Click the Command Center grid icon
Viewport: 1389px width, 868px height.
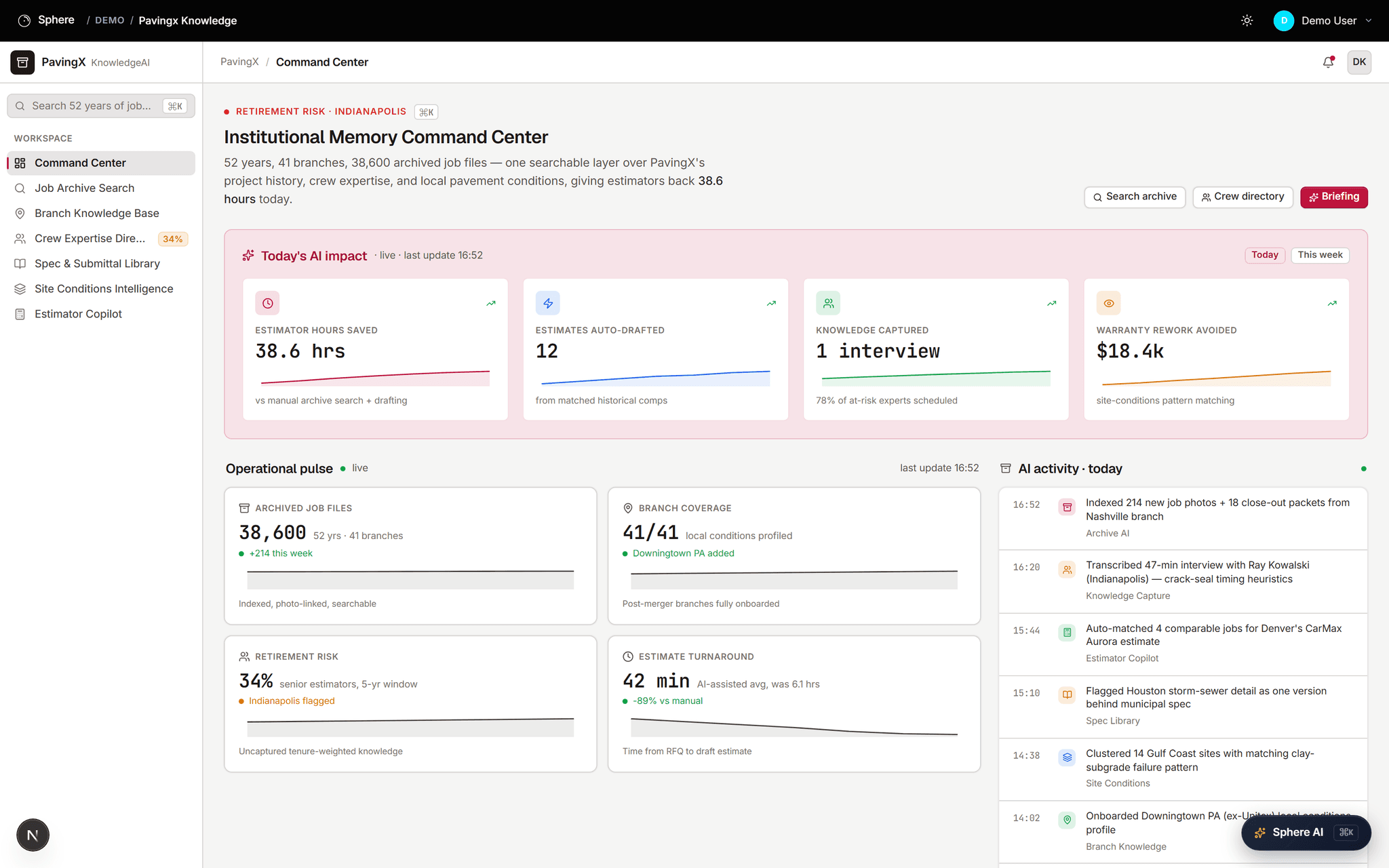pyautogui.click(x=20, y=163)
